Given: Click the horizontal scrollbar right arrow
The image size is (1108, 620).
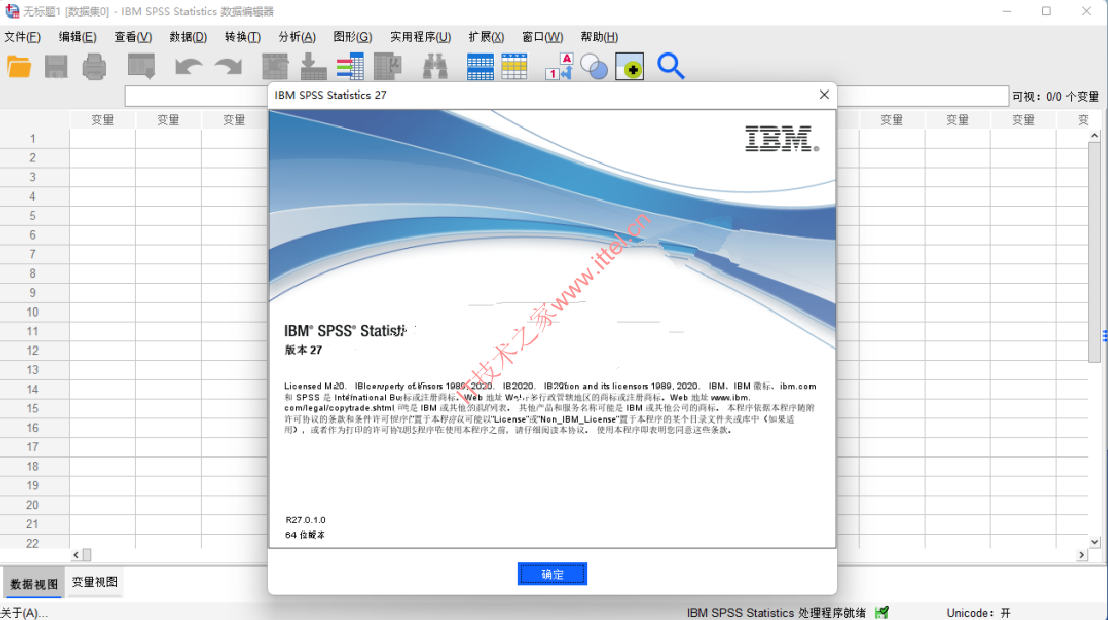Looking at the screenshot, I should 1082,555.
